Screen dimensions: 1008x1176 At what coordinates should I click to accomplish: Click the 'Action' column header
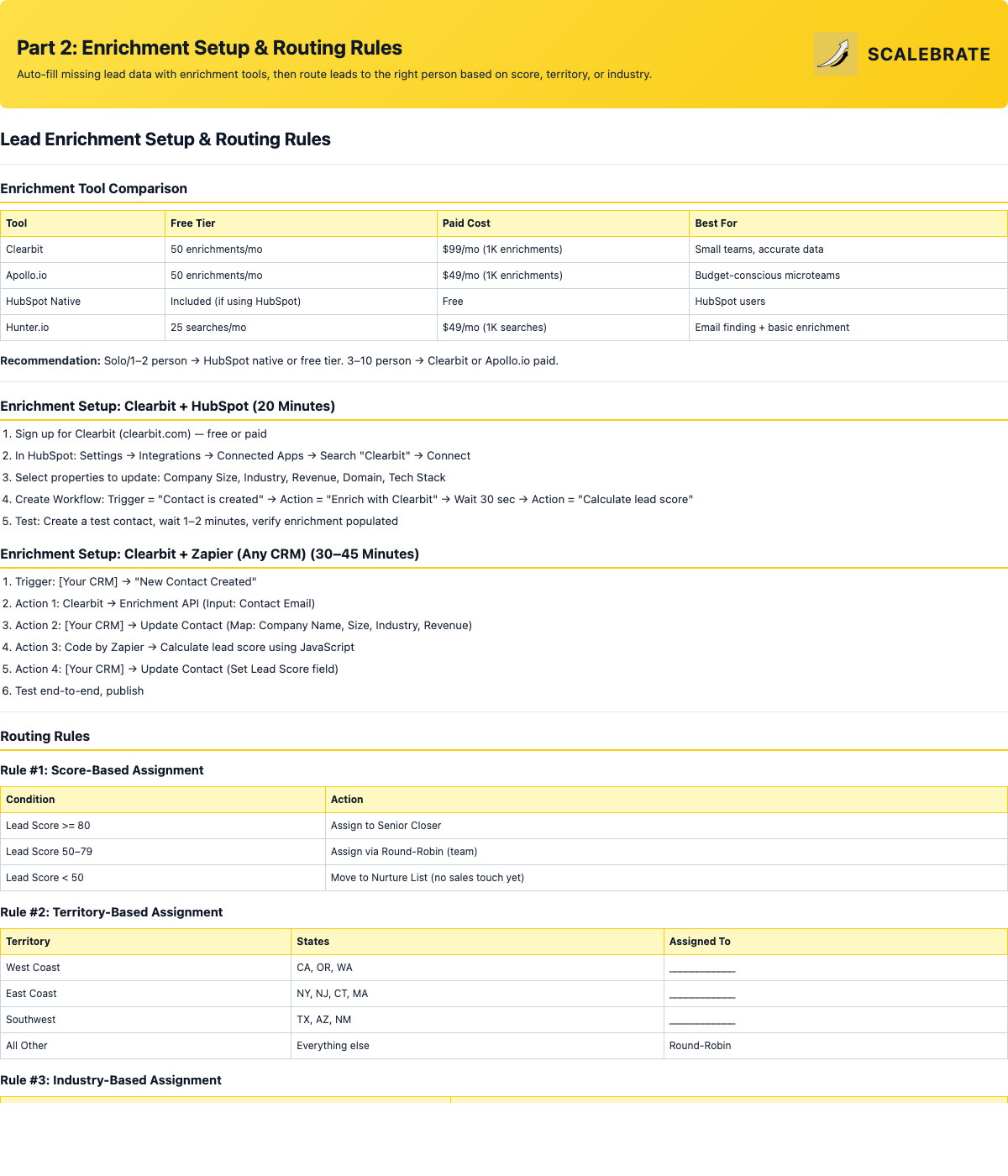(666, 800)
